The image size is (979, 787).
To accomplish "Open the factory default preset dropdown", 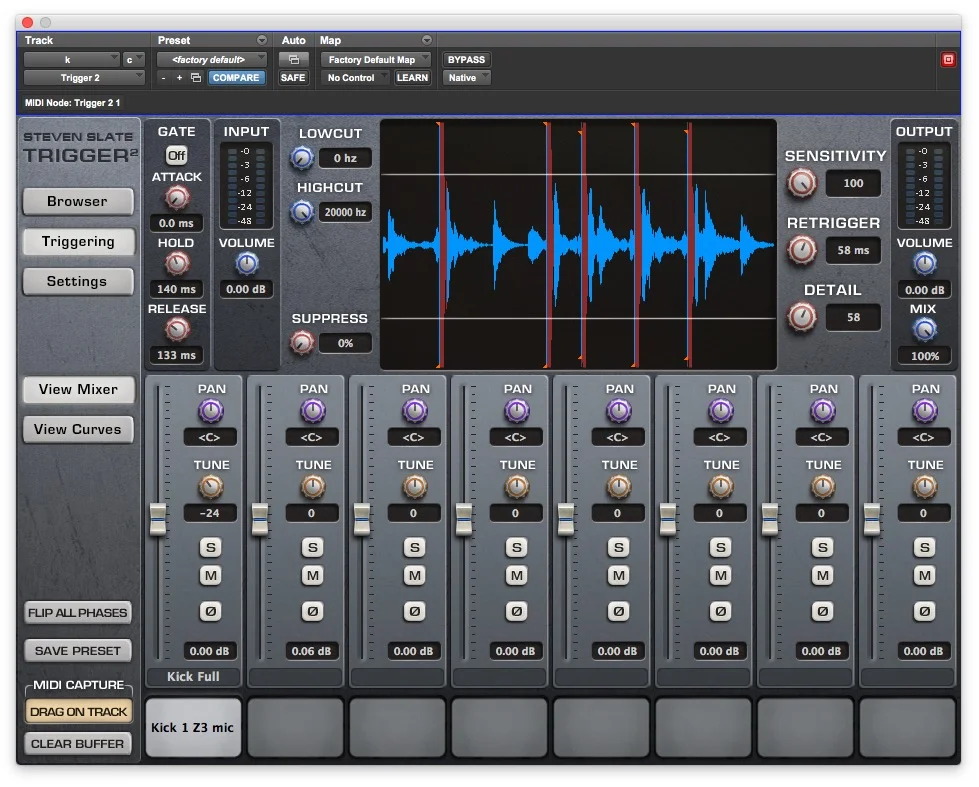I will point(212,59).
